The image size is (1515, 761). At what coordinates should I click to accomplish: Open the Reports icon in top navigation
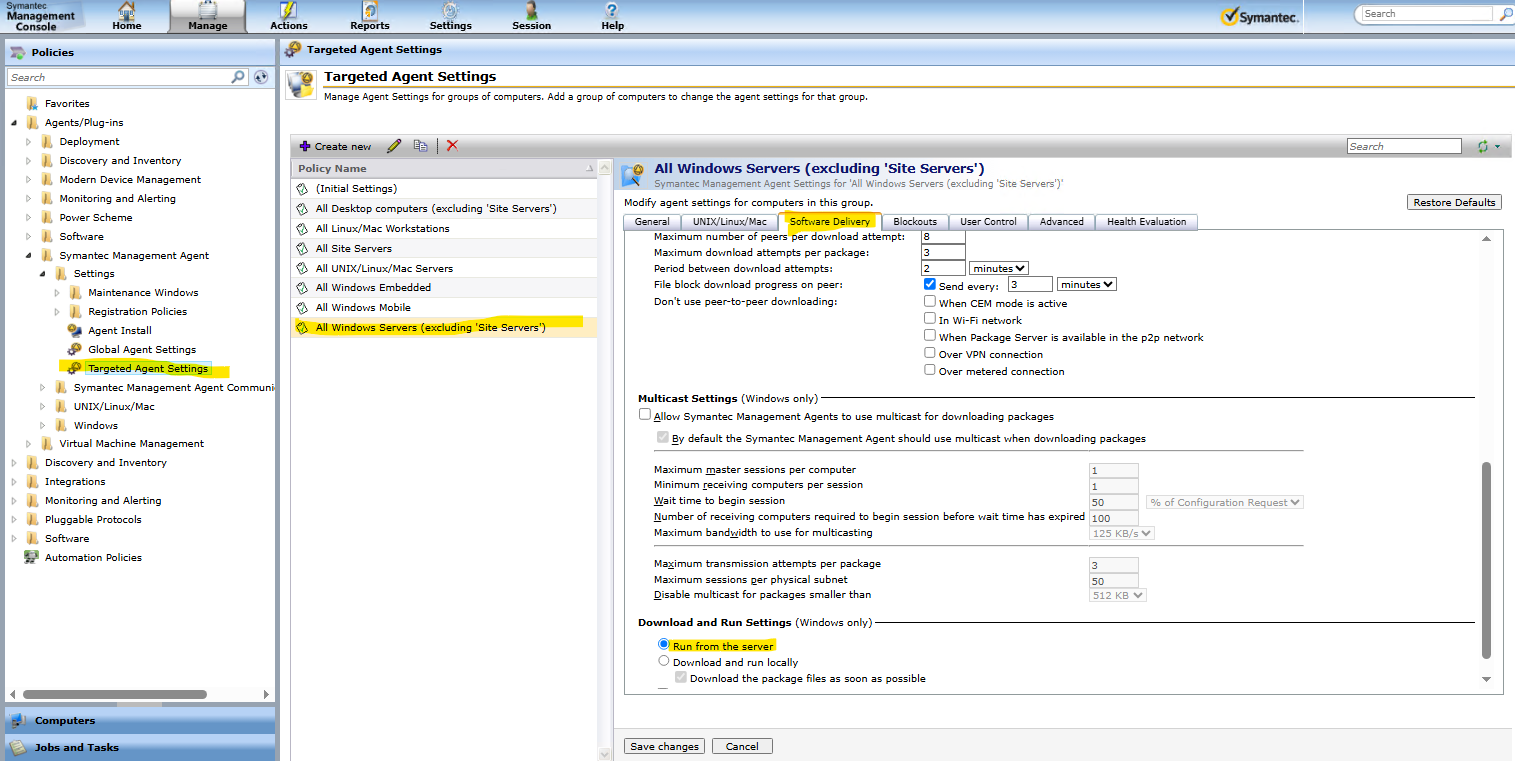[x=369, y=15]
